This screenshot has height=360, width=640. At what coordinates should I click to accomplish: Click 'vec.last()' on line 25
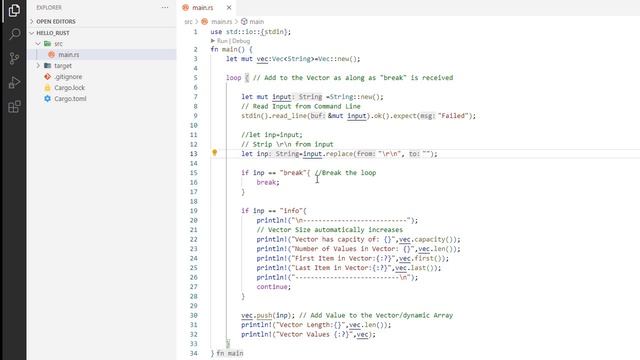[x=416, y=268]
